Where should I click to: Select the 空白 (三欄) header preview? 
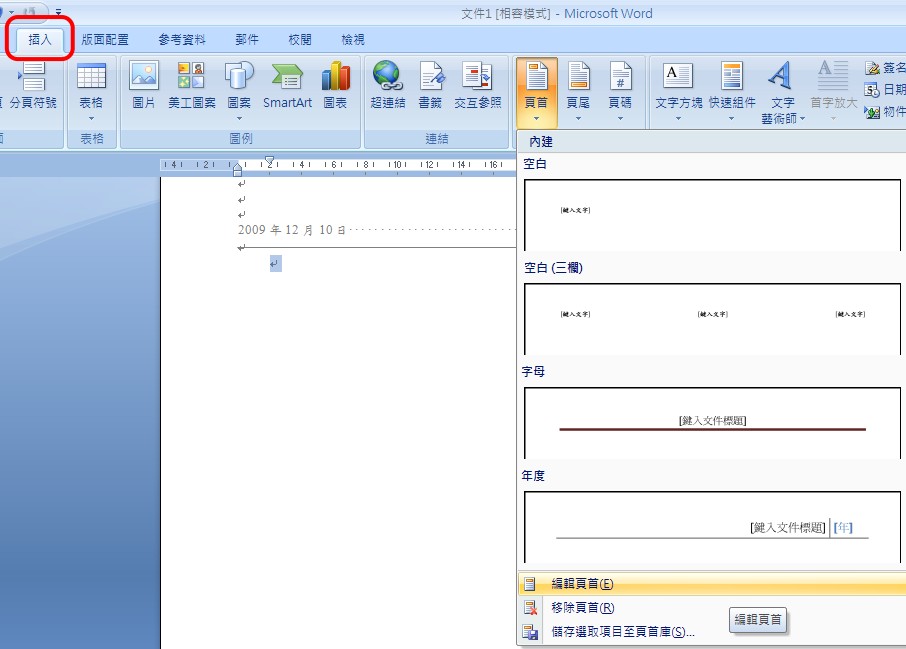point(712,318)
